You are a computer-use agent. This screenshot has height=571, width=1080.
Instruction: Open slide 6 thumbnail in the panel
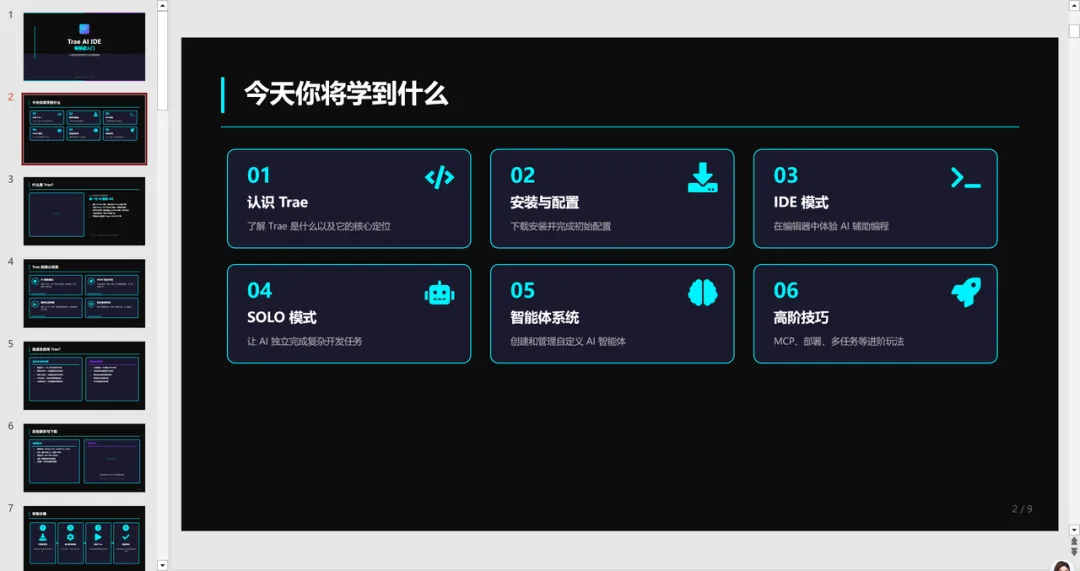(84, 458)
